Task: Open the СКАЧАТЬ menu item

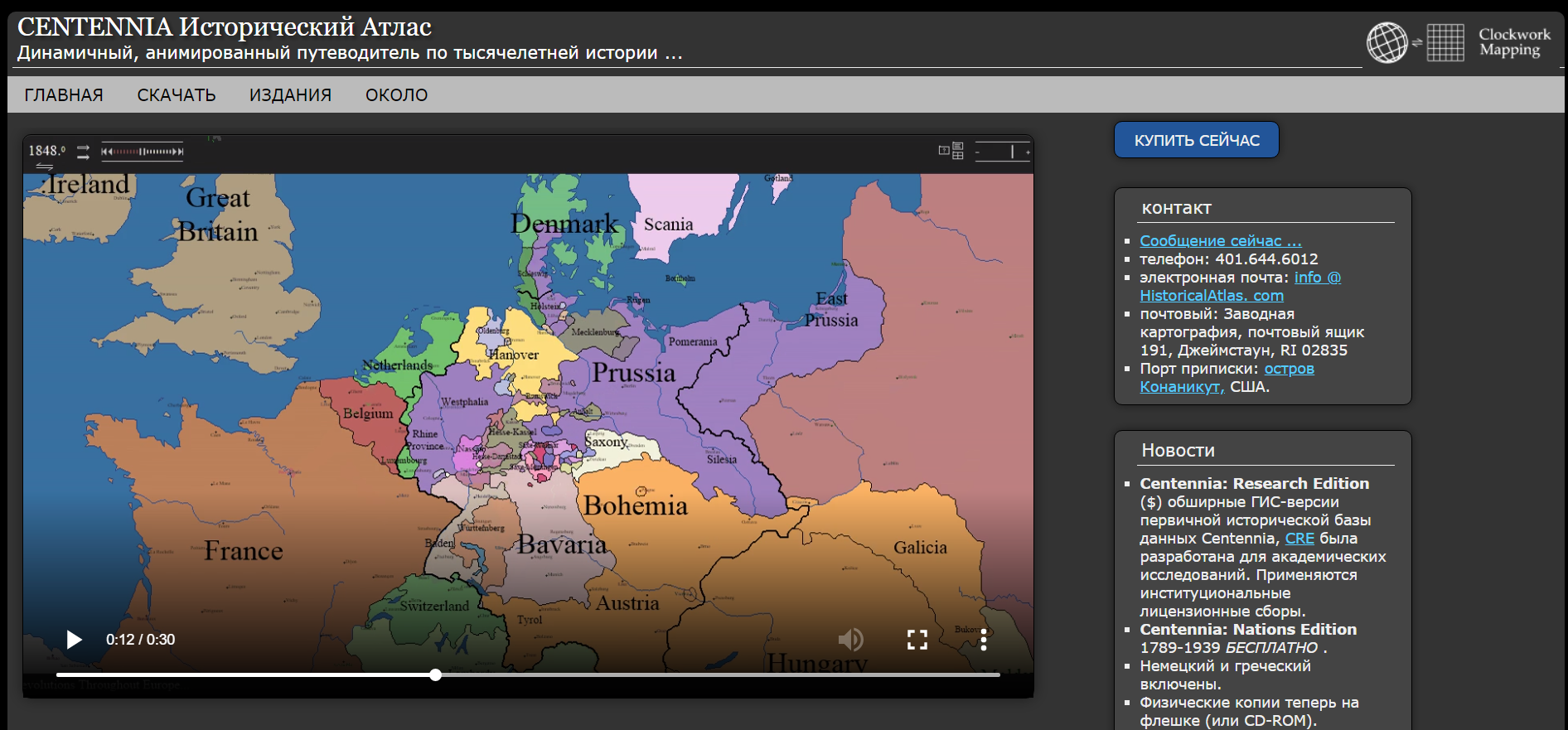Action: (177, 95)
